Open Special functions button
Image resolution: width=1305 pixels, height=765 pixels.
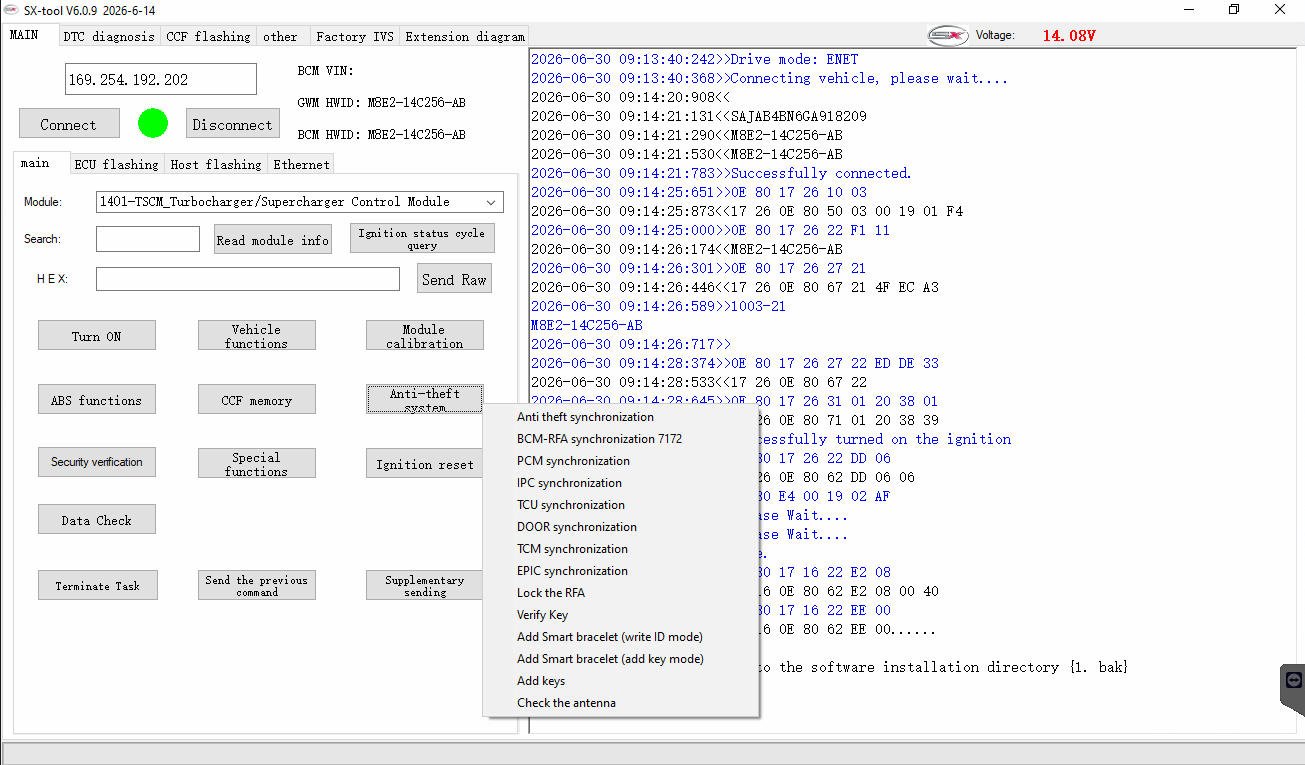[x=256, y=463]
